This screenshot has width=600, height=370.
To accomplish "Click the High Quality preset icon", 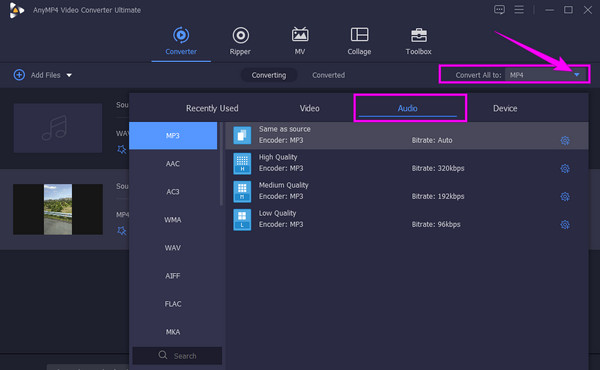I will click(x=242, y=163).
